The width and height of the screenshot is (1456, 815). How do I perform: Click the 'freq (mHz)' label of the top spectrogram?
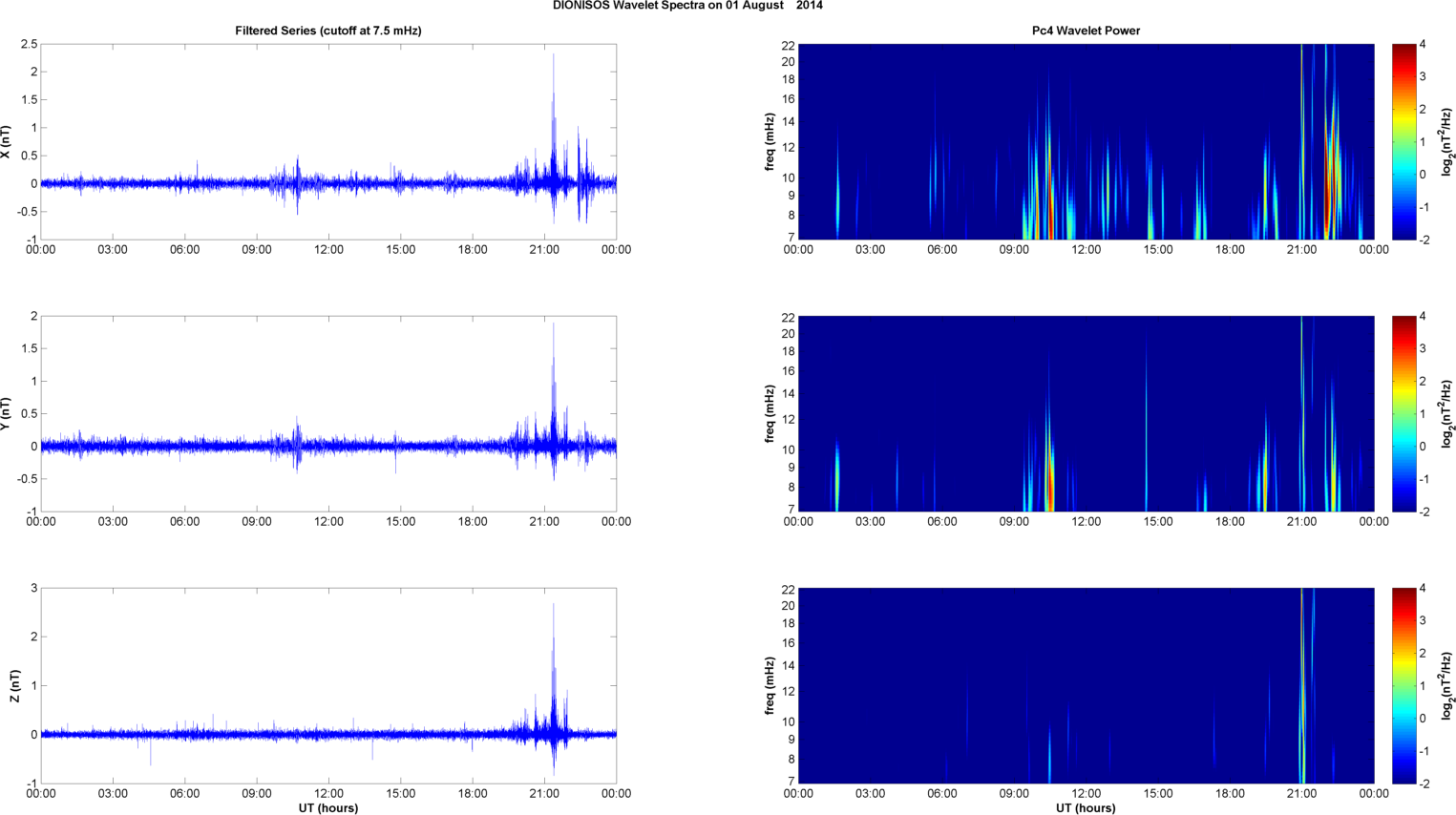(x=770, y=141)
